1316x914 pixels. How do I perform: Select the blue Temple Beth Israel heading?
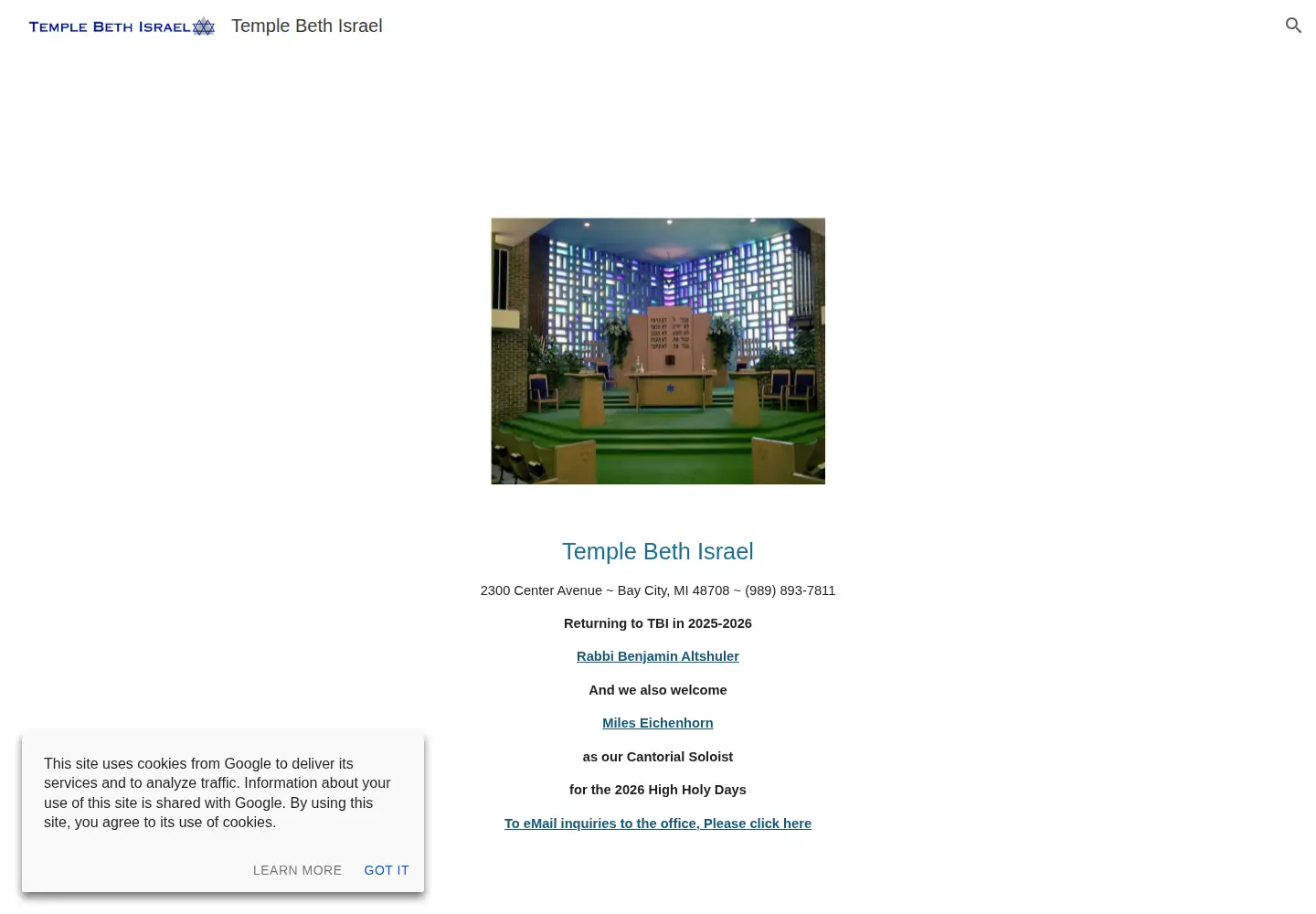pyautogui.click(x=658, y=551)
